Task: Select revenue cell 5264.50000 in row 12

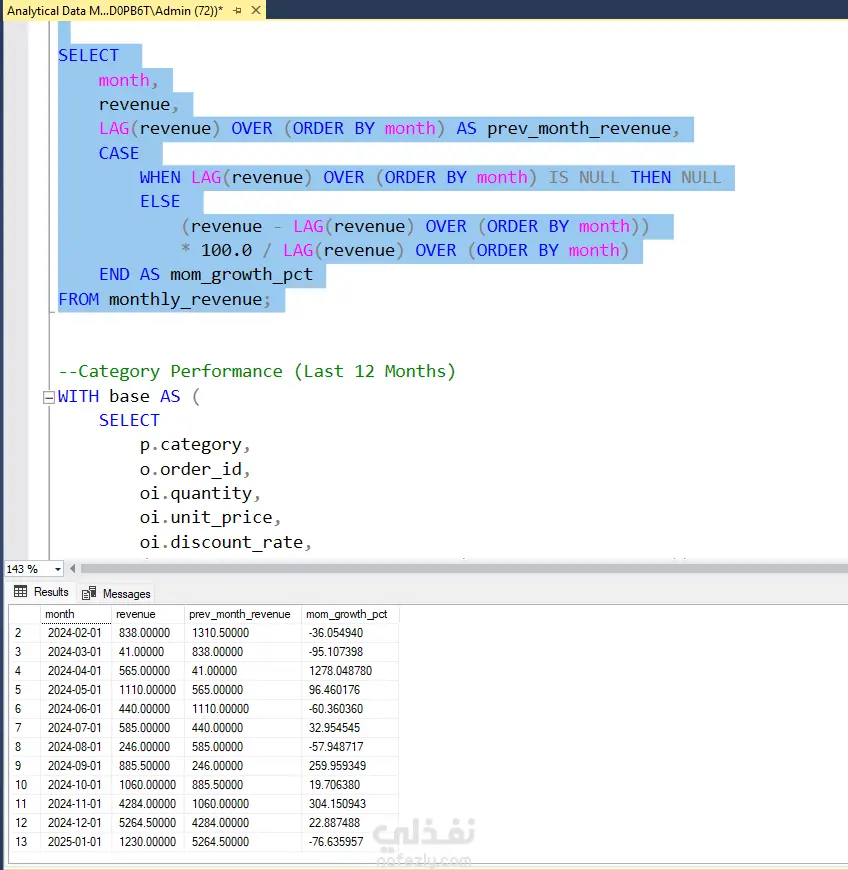Action: [x=147, y=823]
